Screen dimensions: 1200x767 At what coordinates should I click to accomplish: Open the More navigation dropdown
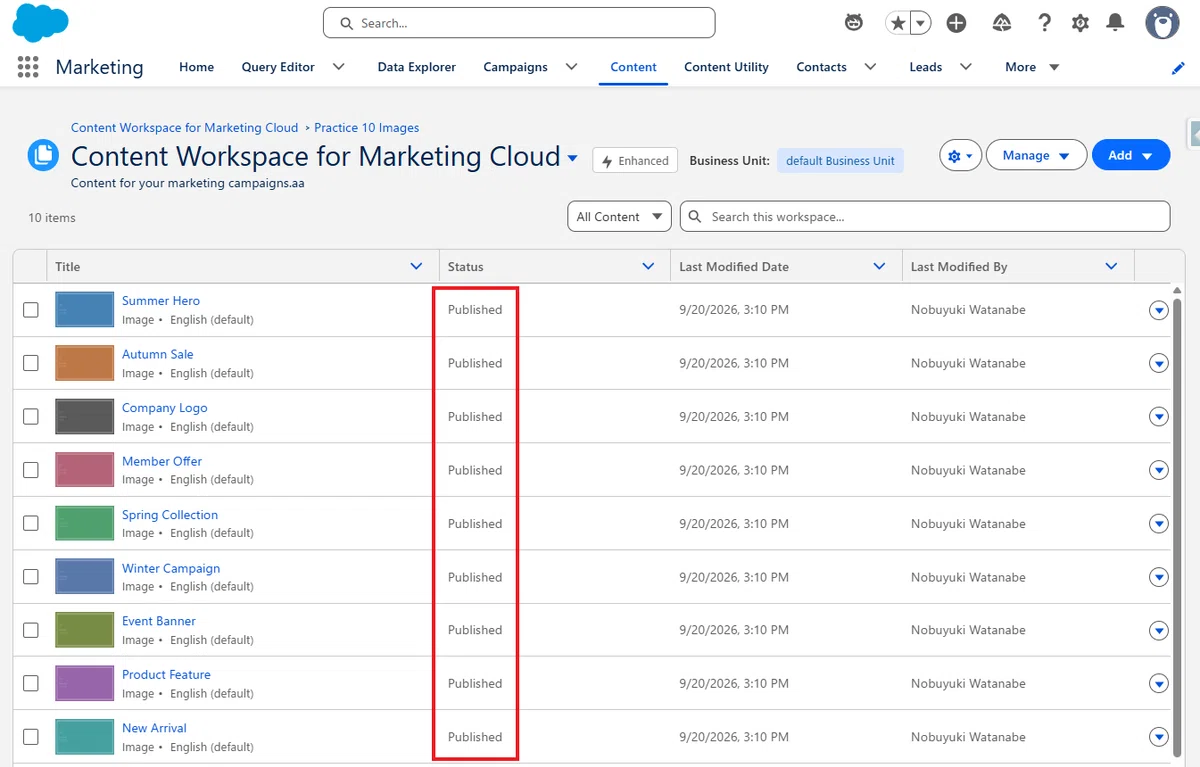tap(1032, 67)
